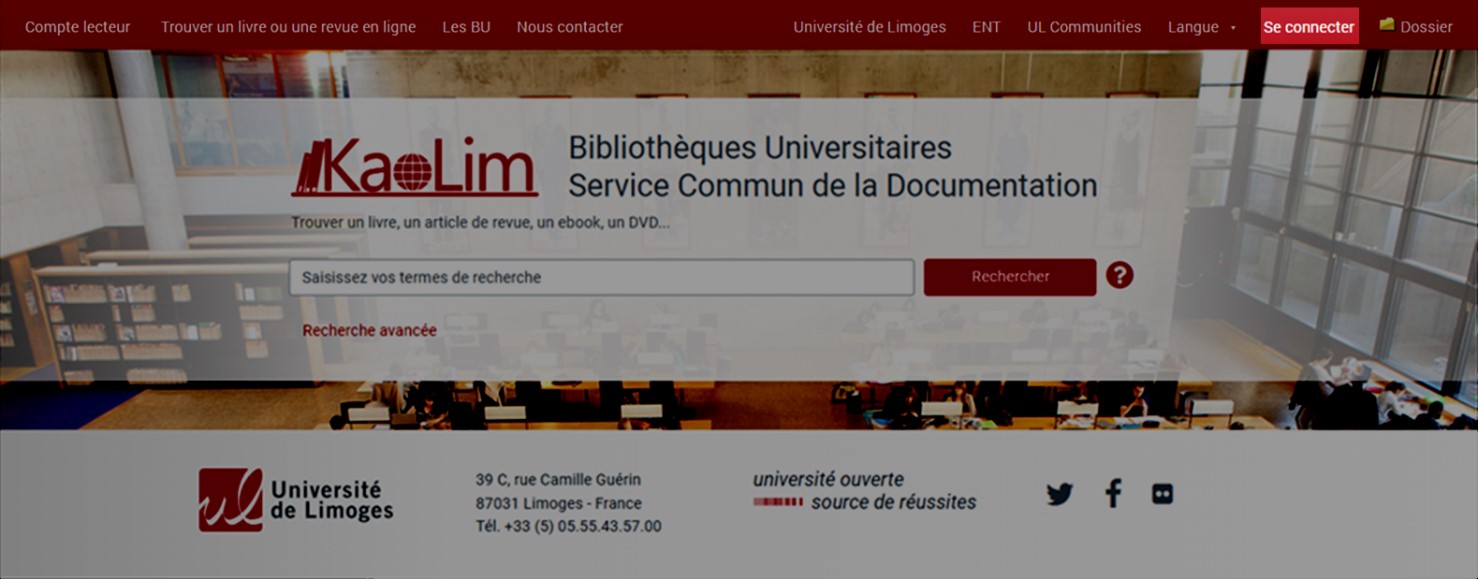Open the ENT link
Screen dimensions: 1478x579
986,27
